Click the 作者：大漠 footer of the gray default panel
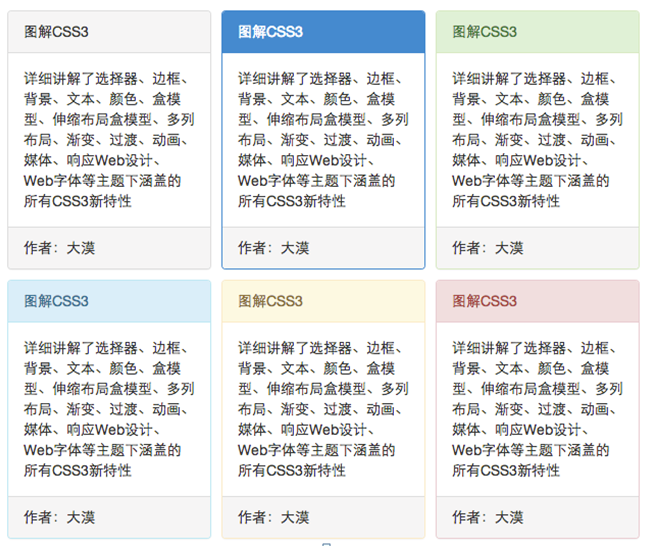 tap(60, 248)
